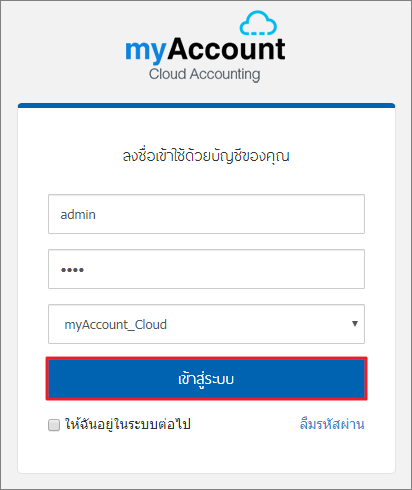Click the dropdown arrow beside myAccount_Cloud
The width and height of the screenshot is (412, 490).
(x=355, y=324)
